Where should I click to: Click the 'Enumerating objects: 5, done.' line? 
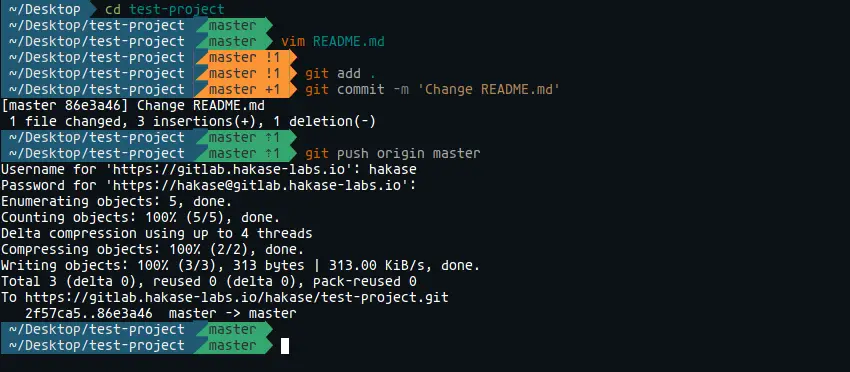click(117, 201)
